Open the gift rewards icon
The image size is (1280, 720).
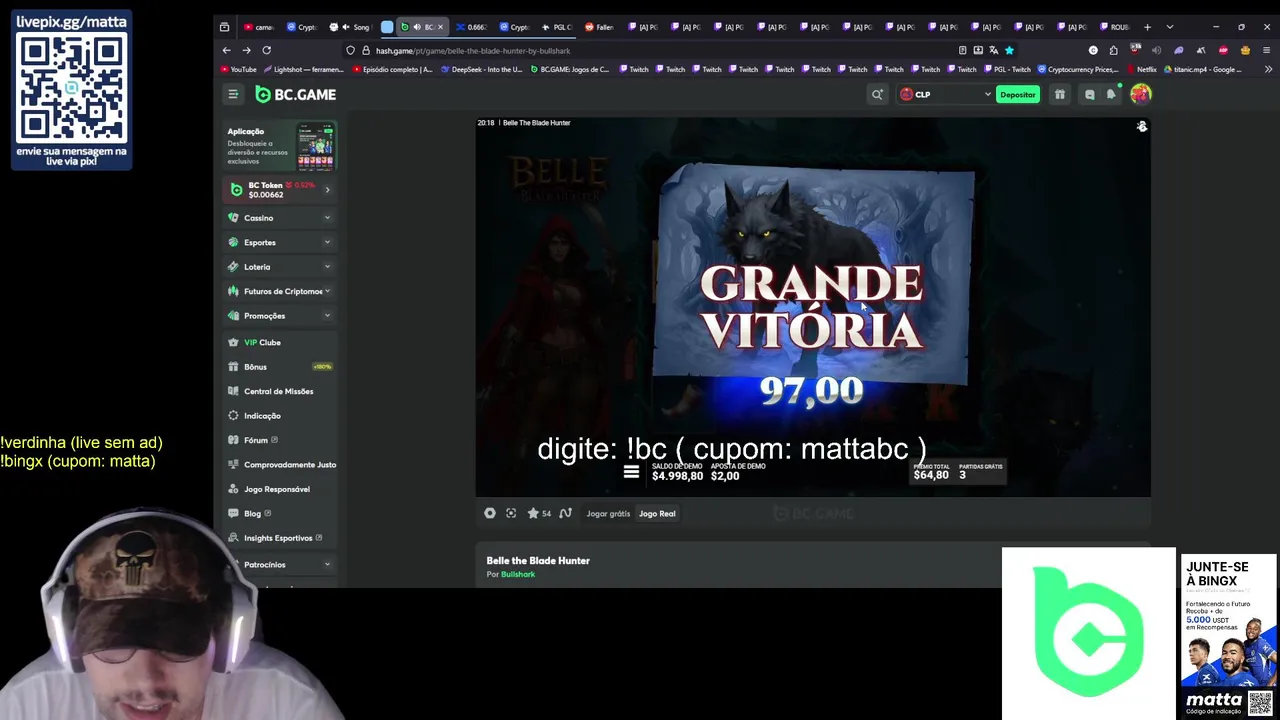(x=1060, y=94)
